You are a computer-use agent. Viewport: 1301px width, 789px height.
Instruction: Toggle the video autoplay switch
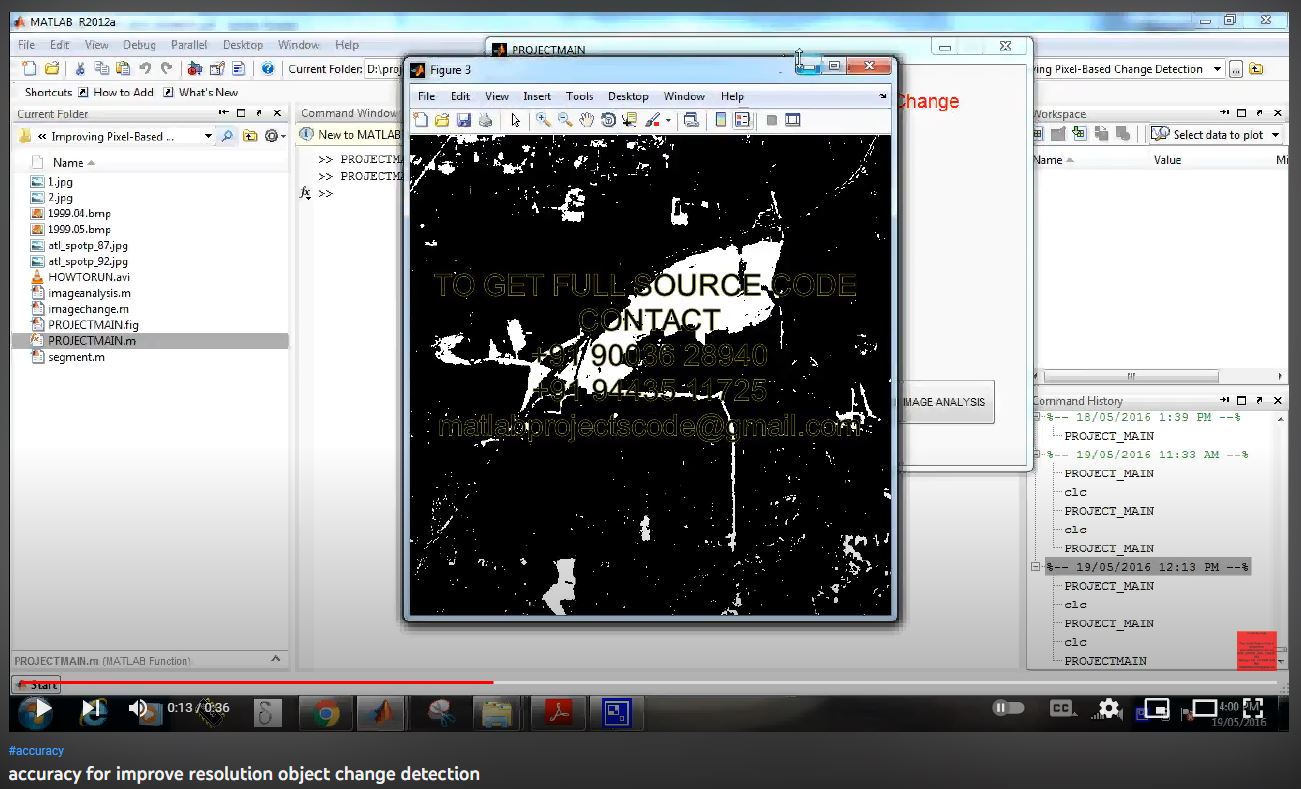click(1009, 708)
